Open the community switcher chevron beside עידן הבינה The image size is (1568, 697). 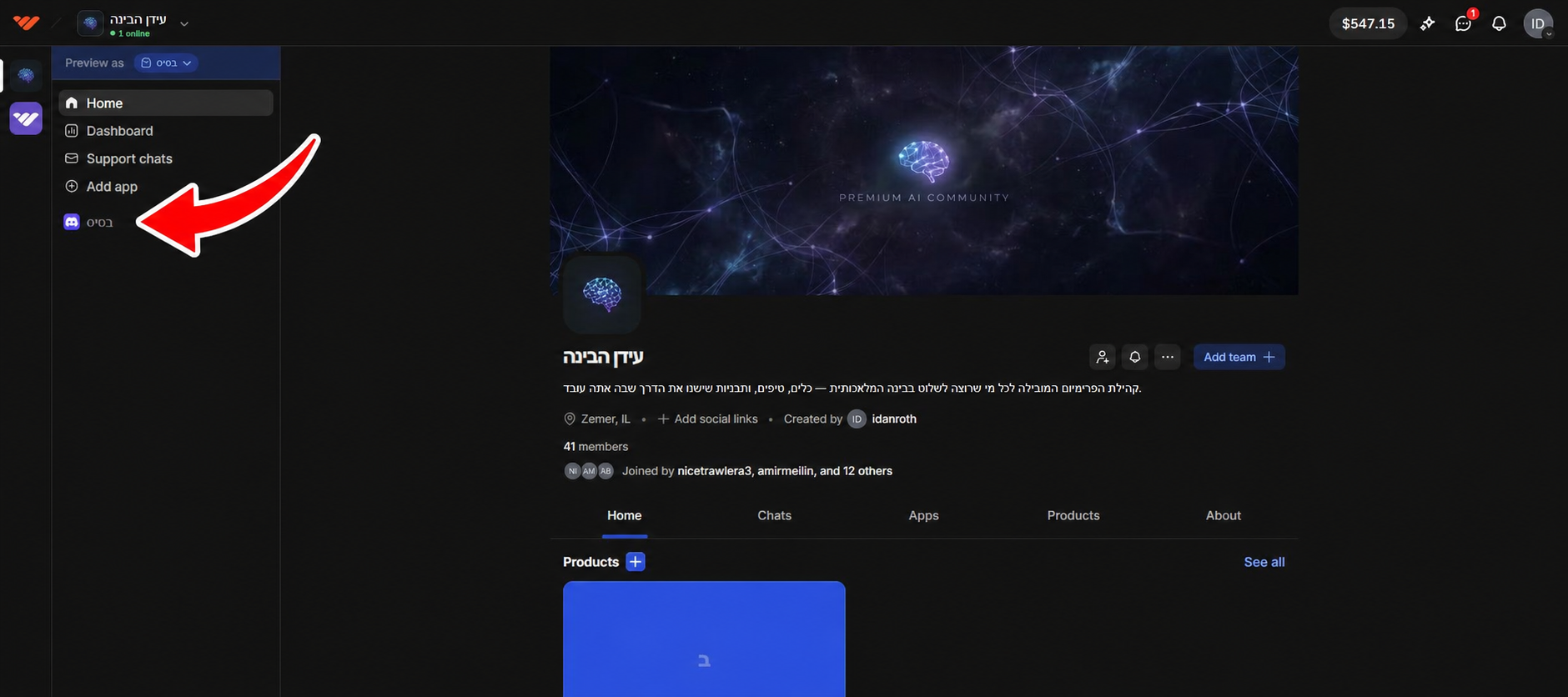[x=184, y=23]
